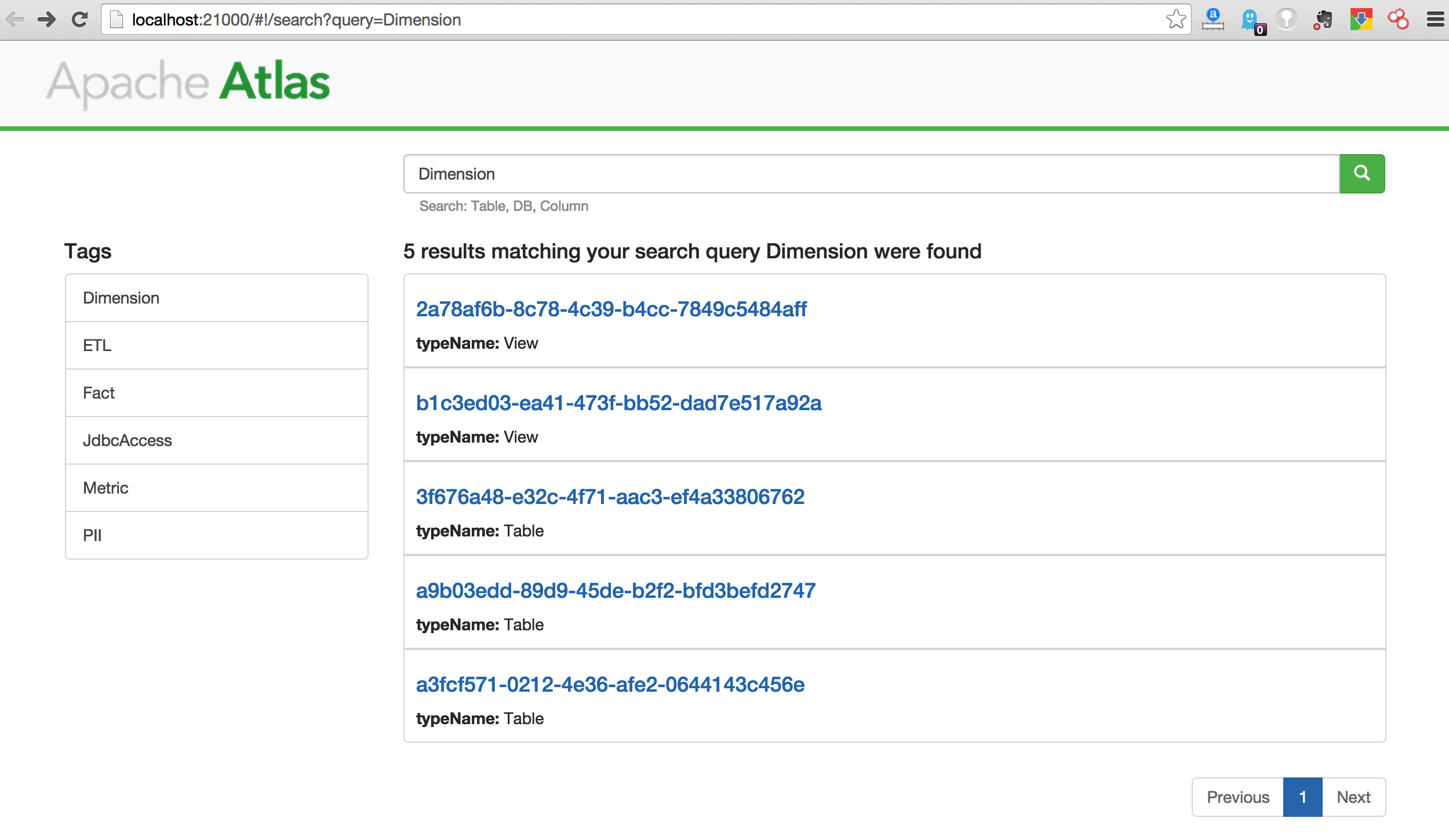This screenshot has width=1449, height=840.
Task: Open the Ghostery ghost extension icon
Action: tap(1251, 20)
